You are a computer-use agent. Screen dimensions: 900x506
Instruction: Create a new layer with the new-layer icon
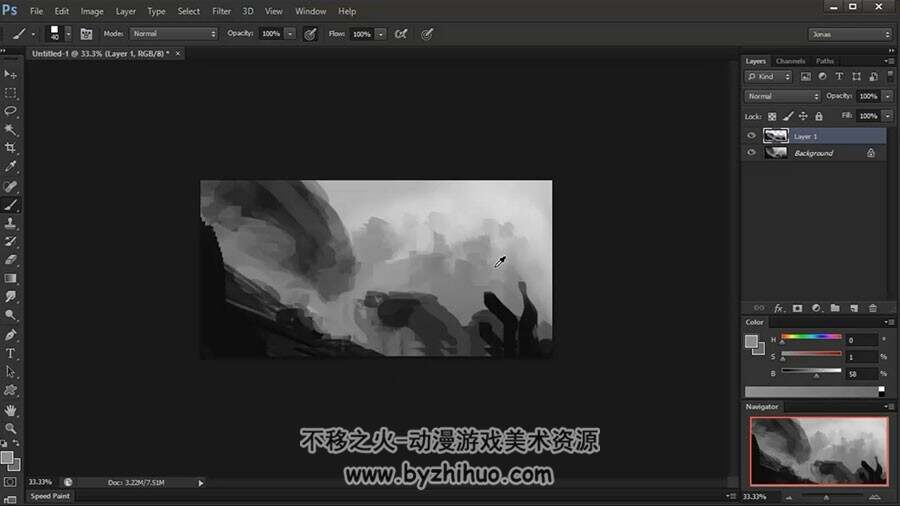854,309
